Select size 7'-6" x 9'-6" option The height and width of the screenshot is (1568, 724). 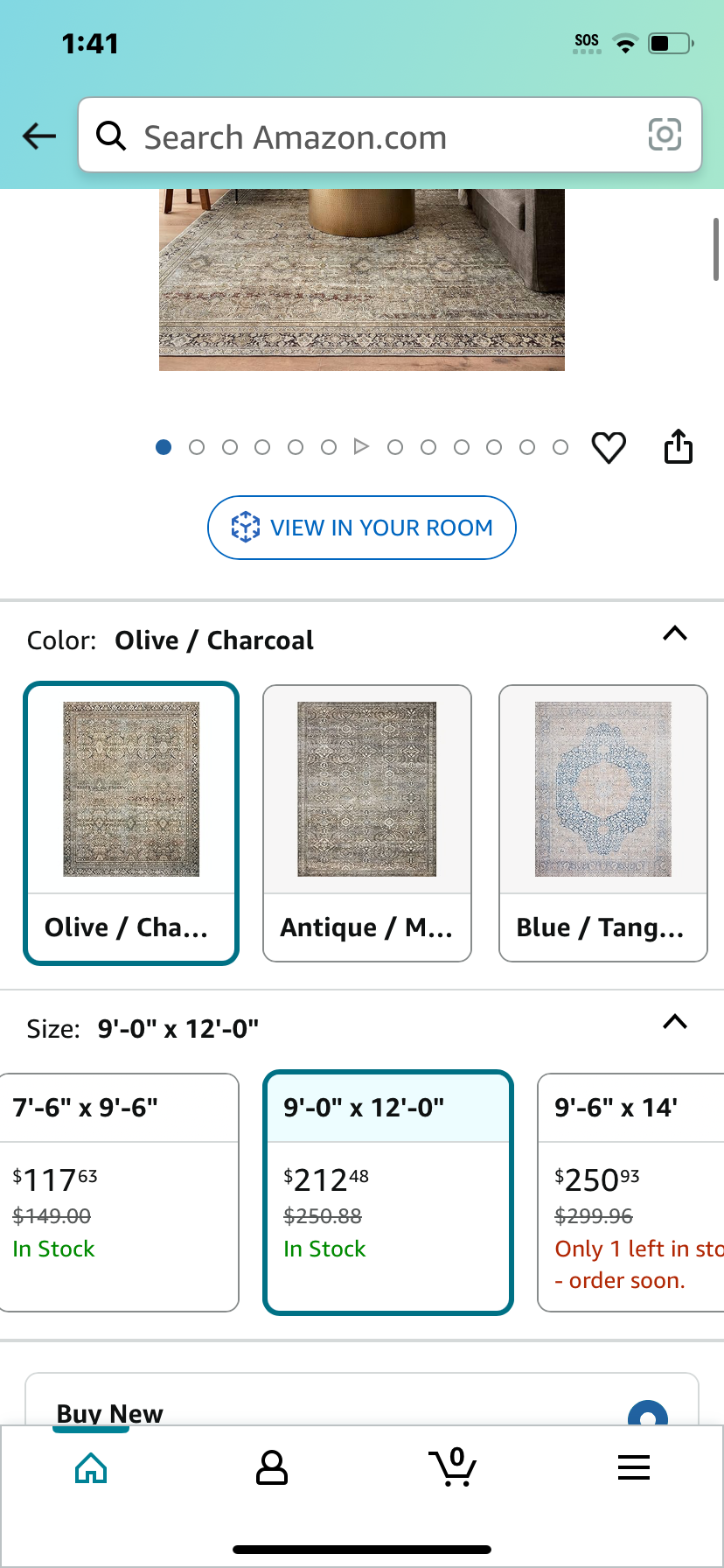pos(119,1193)
